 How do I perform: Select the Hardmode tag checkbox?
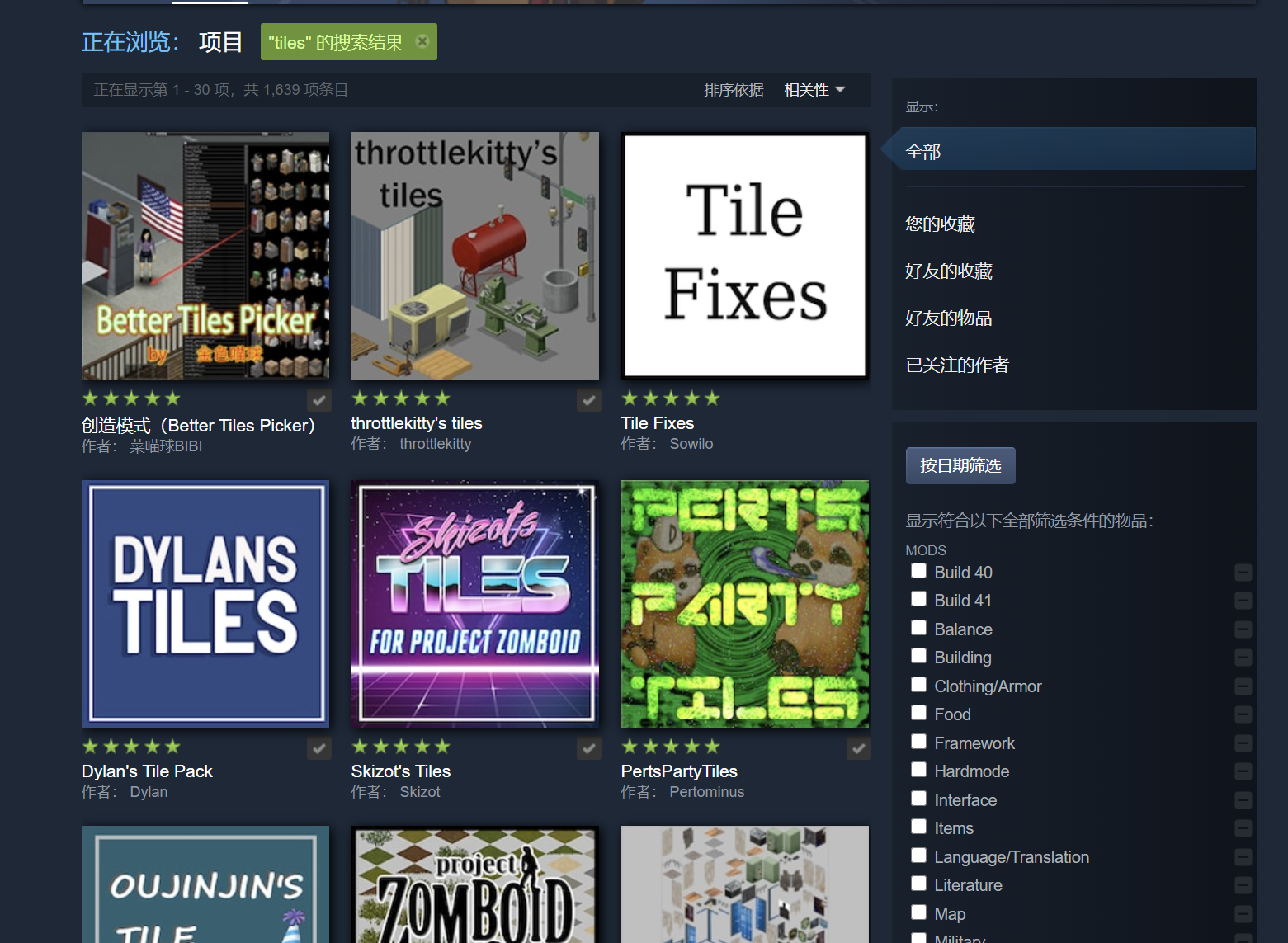point(918,770)
